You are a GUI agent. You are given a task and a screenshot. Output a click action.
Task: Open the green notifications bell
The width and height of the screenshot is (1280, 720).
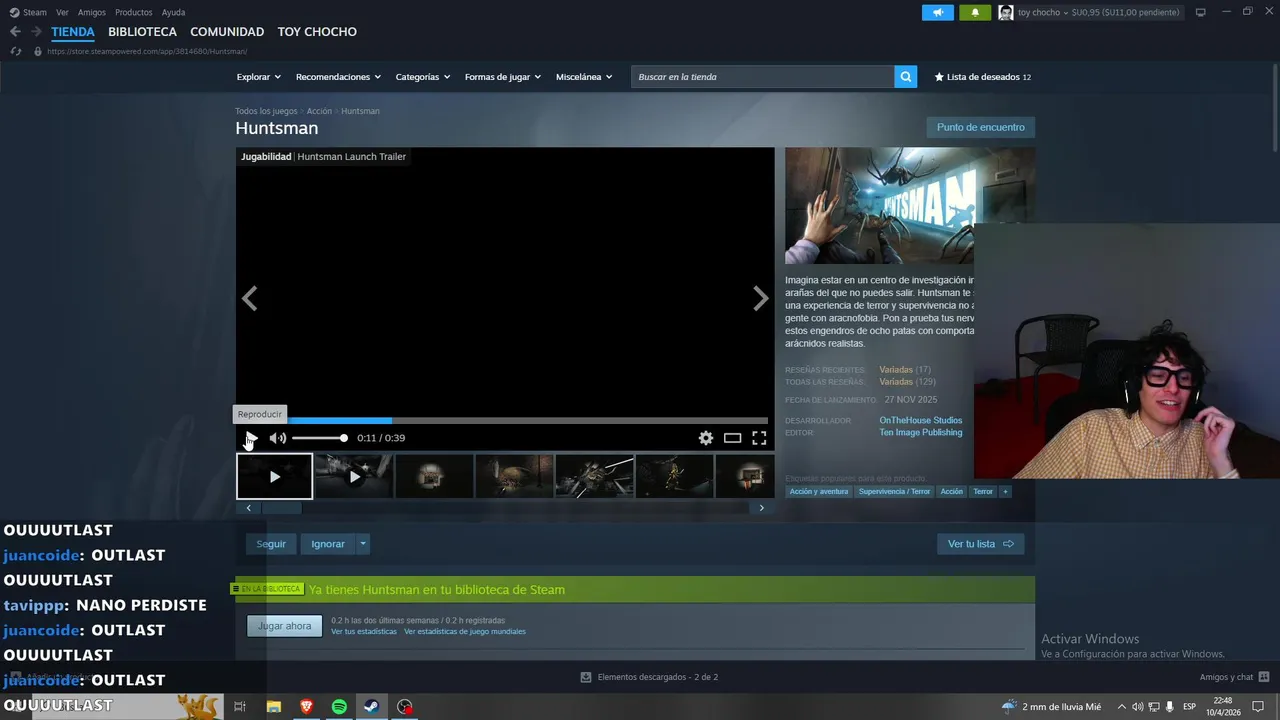click(x=975, y=12)
